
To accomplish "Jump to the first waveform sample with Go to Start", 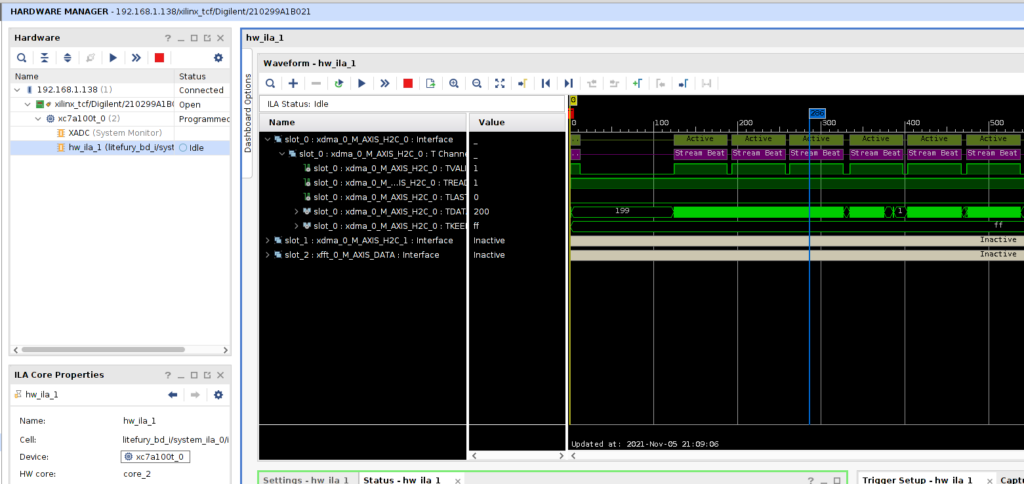I will (x=546, y=84).
